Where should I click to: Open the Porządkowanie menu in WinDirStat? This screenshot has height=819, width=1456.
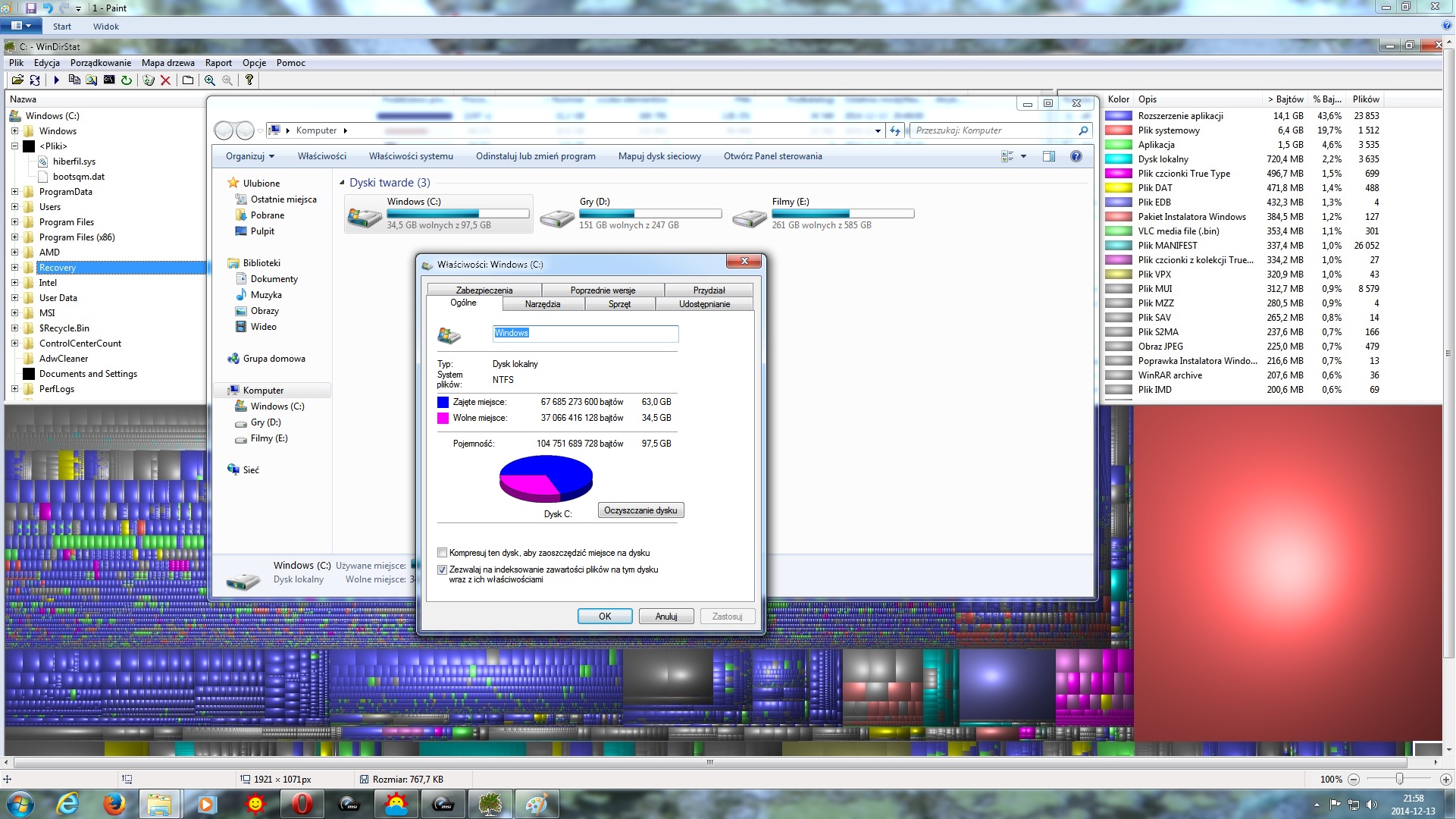(x=101, y=63)
